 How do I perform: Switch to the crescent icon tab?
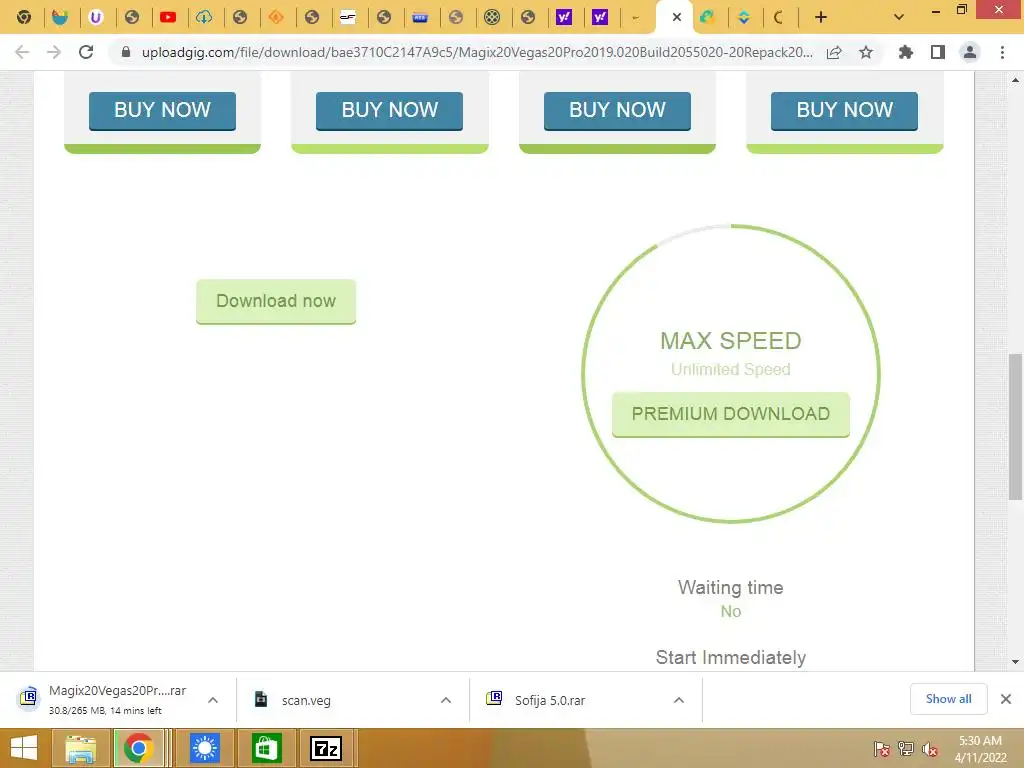[778, 17]
